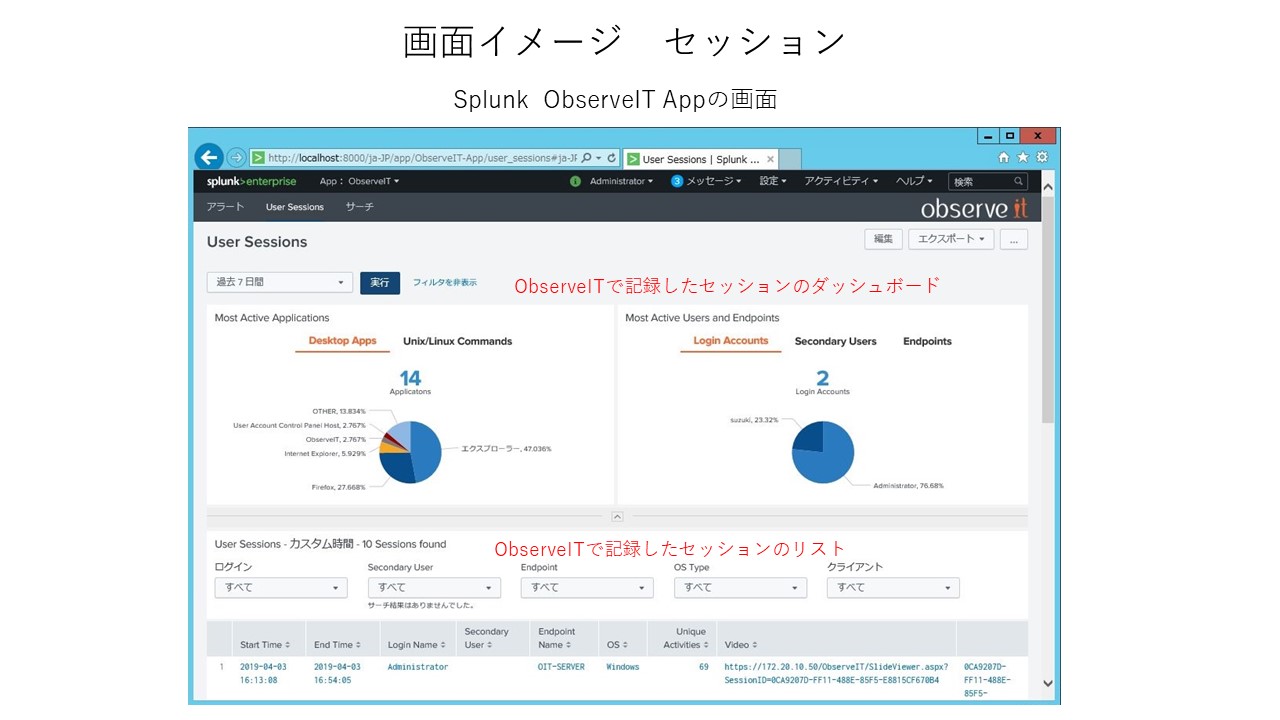
Task: Open the 設定 menu
Action: [773, 181]
